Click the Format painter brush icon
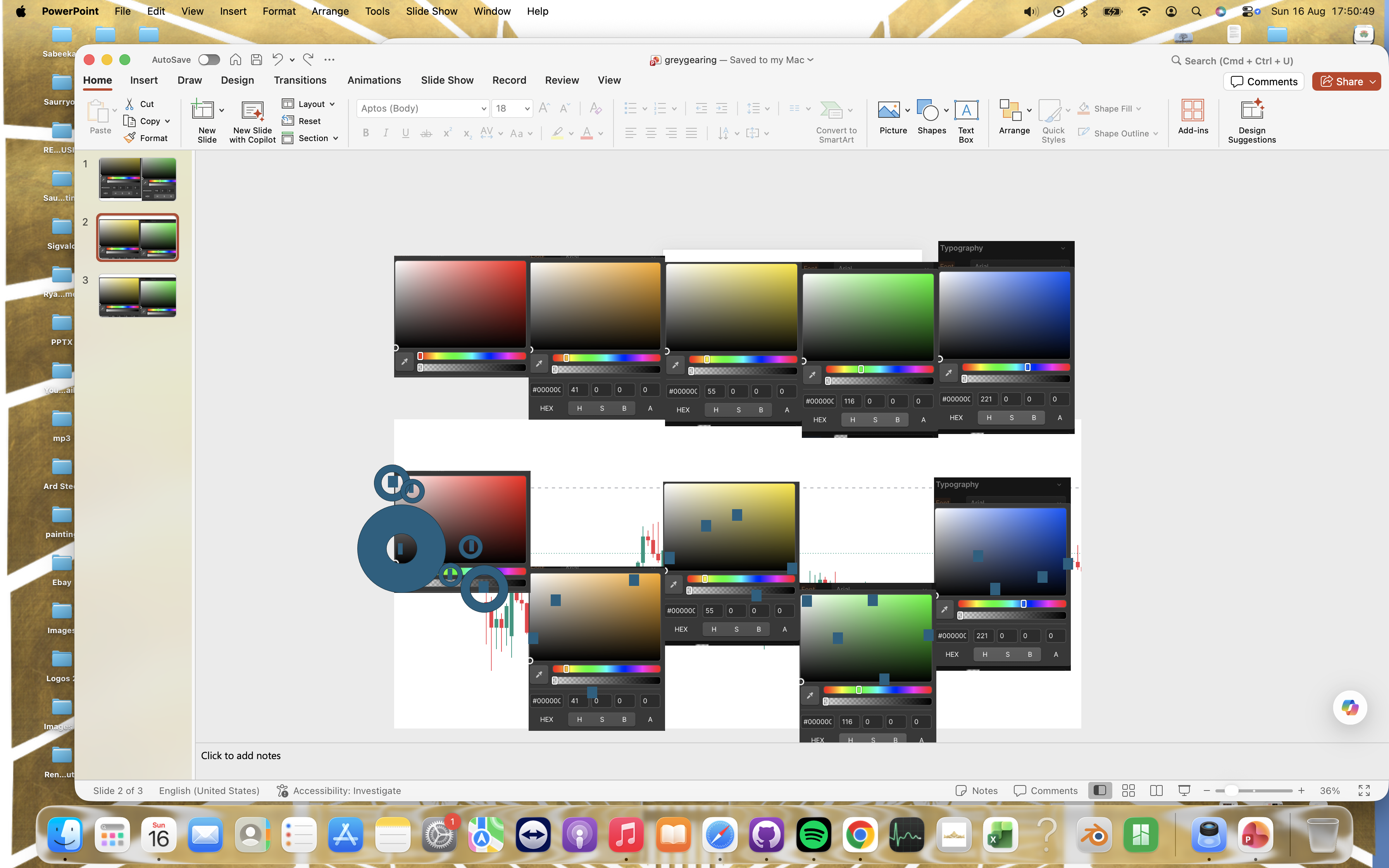The width and height of the screenshot is (1389, 868). [130, 138]
